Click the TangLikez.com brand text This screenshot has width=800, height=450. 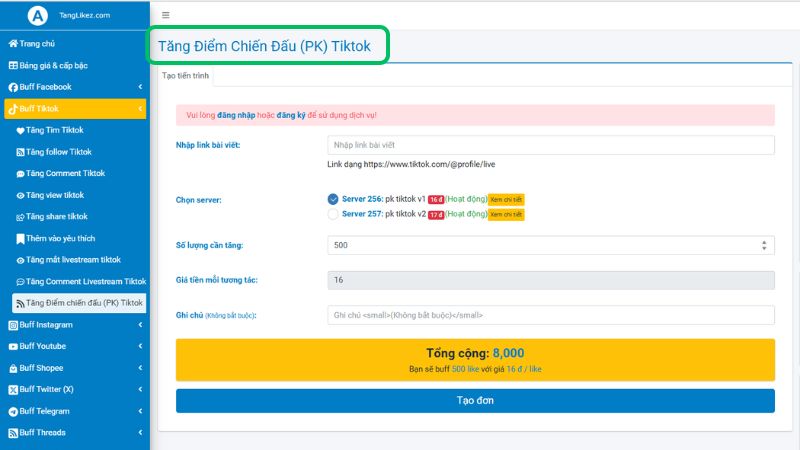point(84,15)
